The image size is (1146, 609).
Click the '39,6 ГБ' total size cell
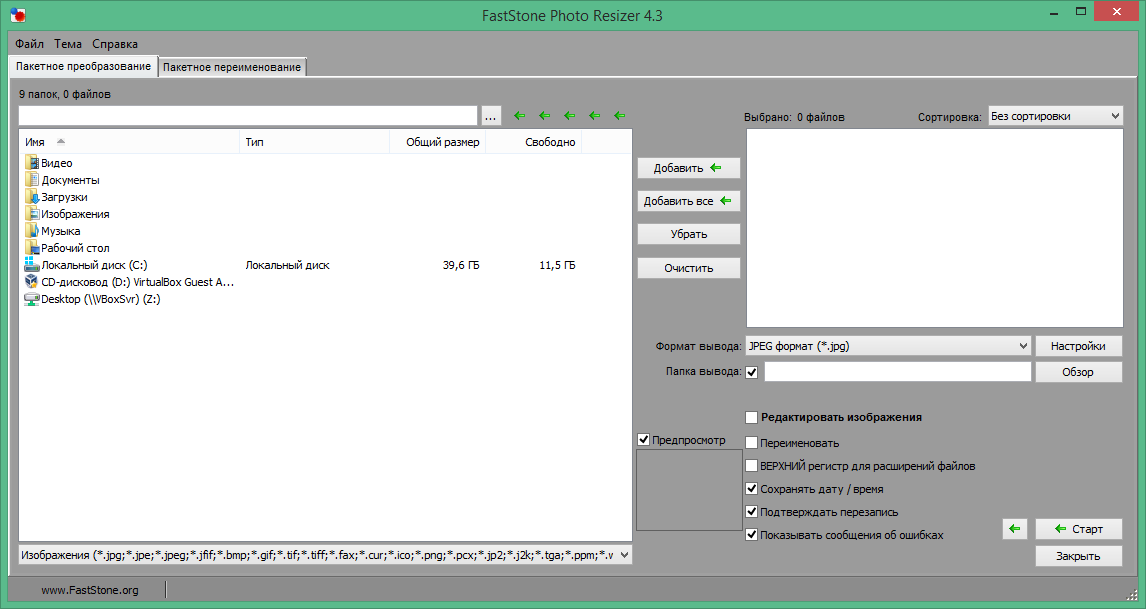[x=460, y=265]
